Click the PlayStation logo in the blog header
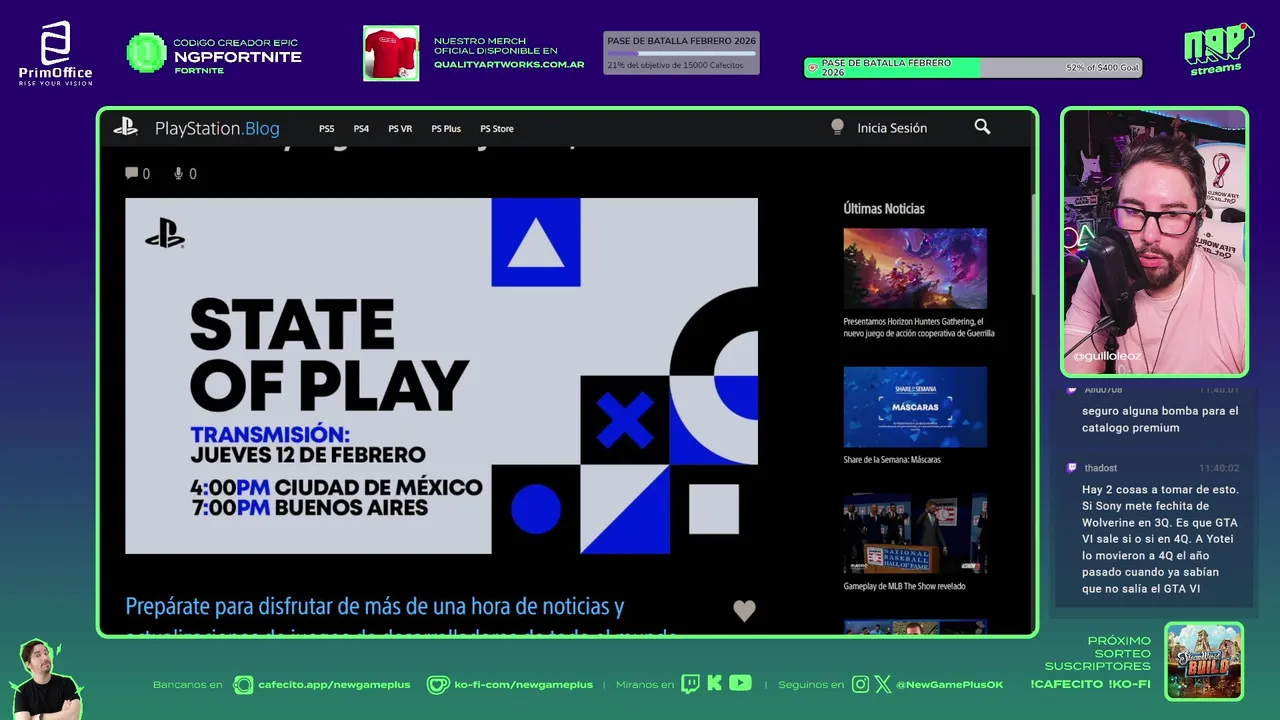Viewport: 1280px width, 720px height. click(x=125, y=127)
